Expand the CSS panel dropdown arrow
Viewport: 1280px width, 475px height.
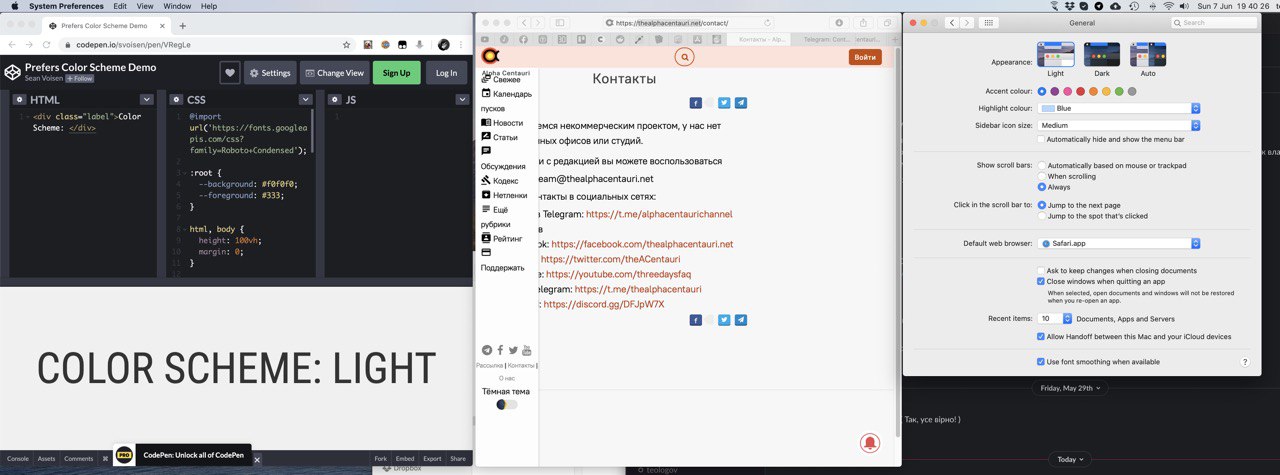(306, 100)
